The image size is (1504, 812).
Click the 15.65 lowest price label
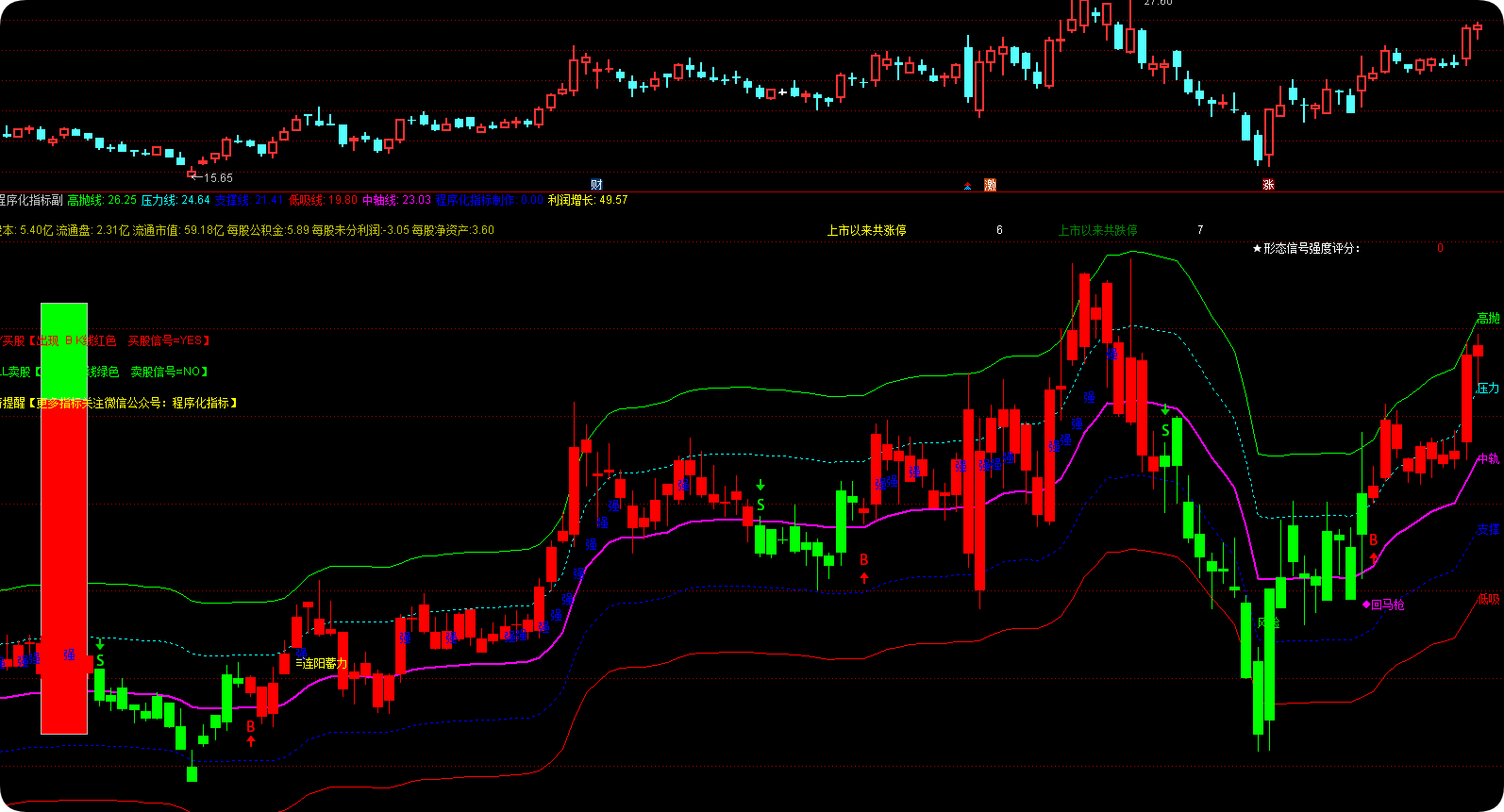click(x=218, y=178)
